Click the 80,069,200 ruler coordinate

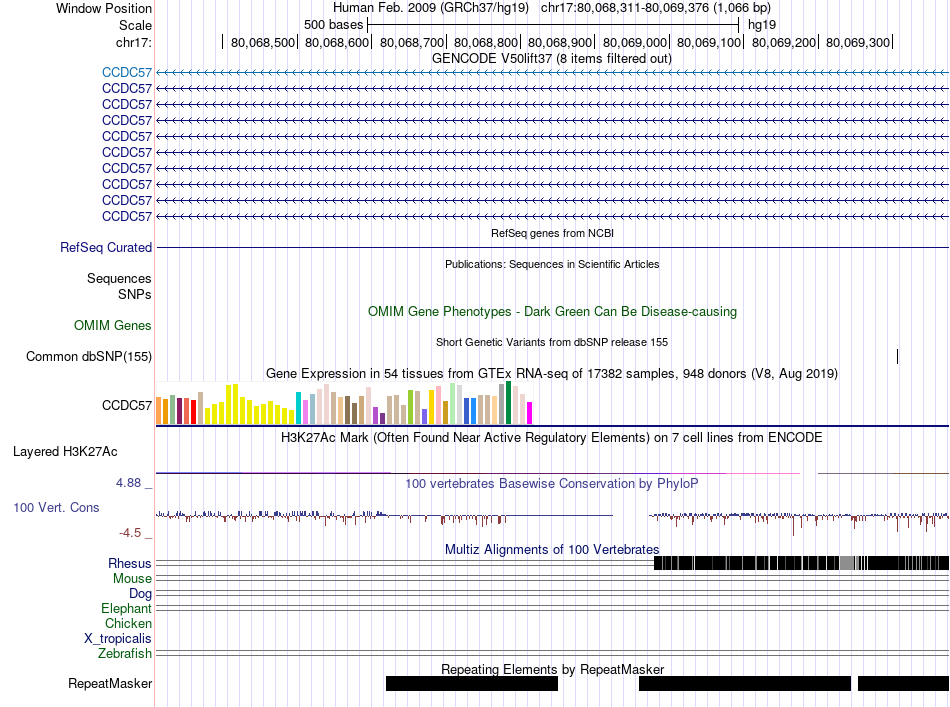coord(783,42)
